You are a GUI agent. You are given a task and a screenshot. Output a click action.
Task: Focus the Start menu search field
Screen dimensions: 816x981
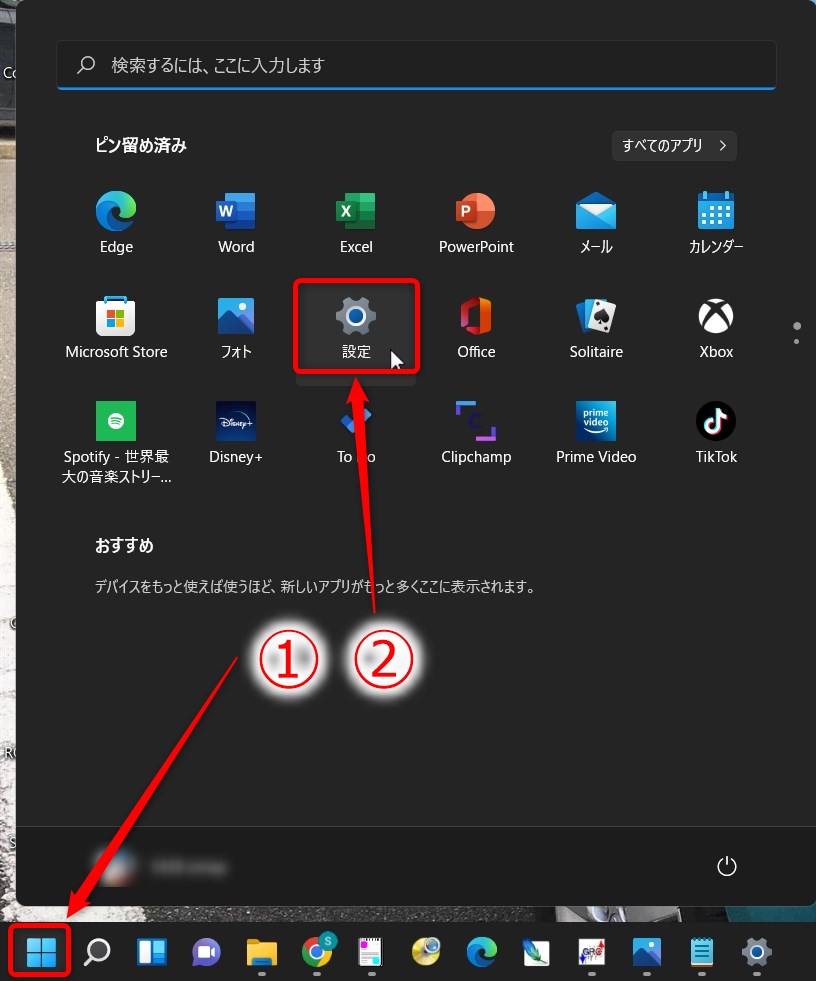(416, 65)
